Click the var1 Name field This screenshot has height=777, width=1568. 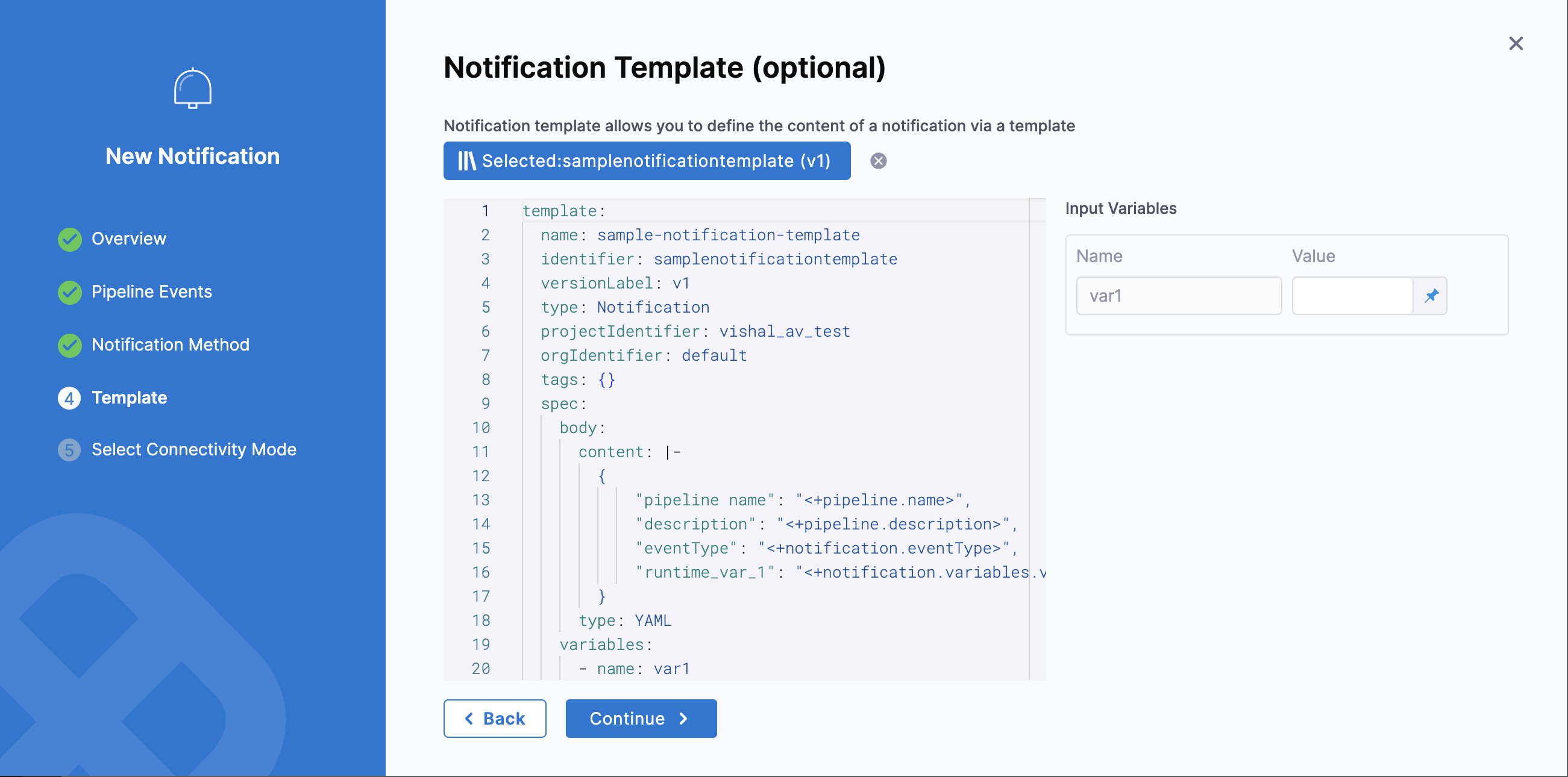tap(1178, 296)
